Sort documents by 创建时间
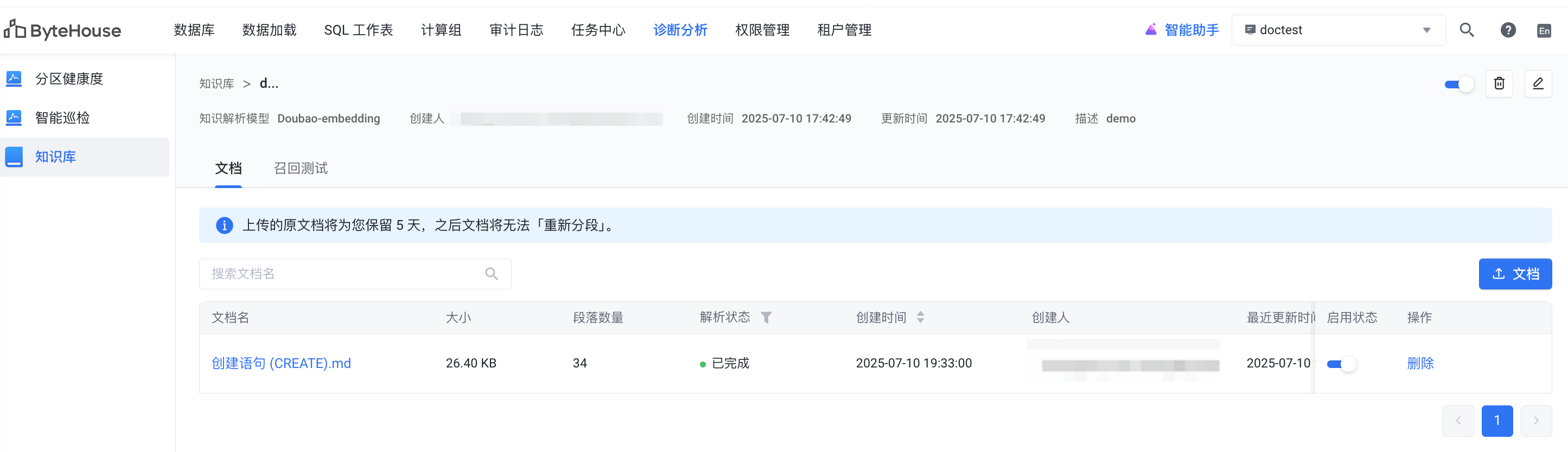The width and height of the screenshot is (1568, 452). click(920, 317)
